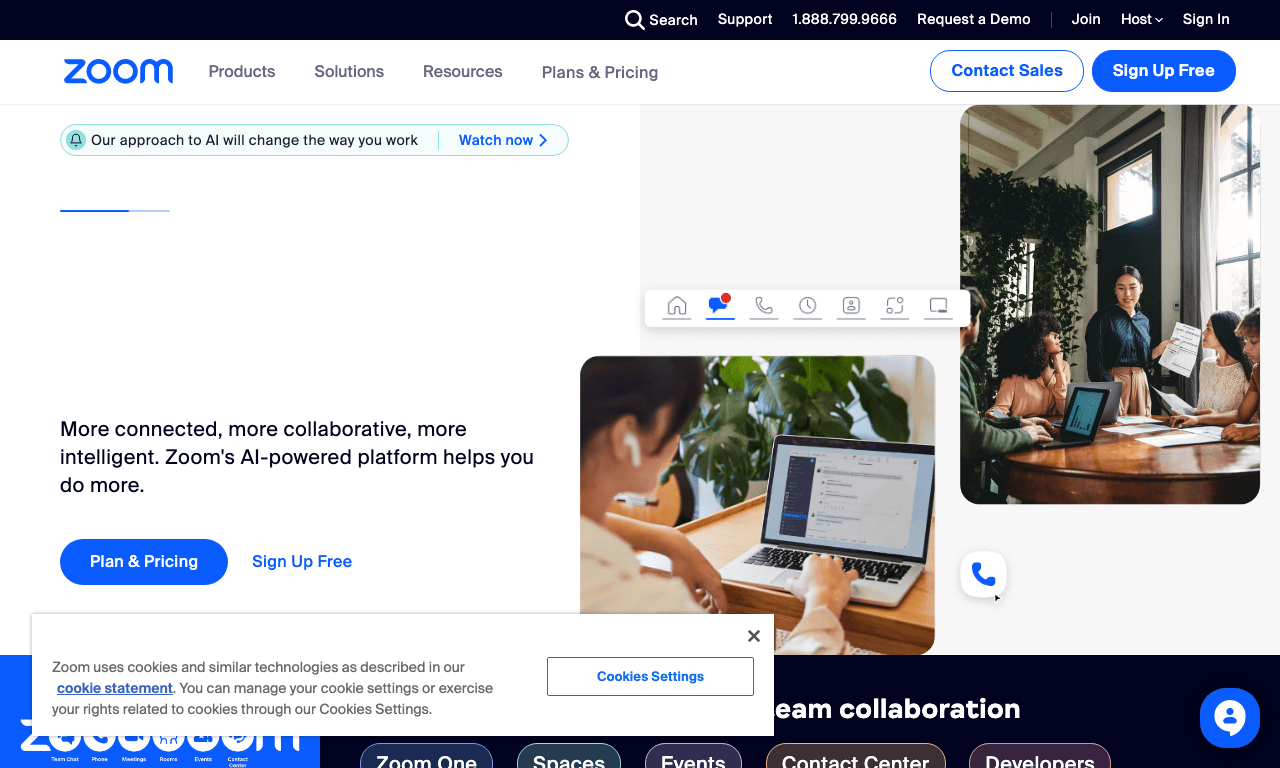
Task: Open the Resources menu
Action: point(463,72)
